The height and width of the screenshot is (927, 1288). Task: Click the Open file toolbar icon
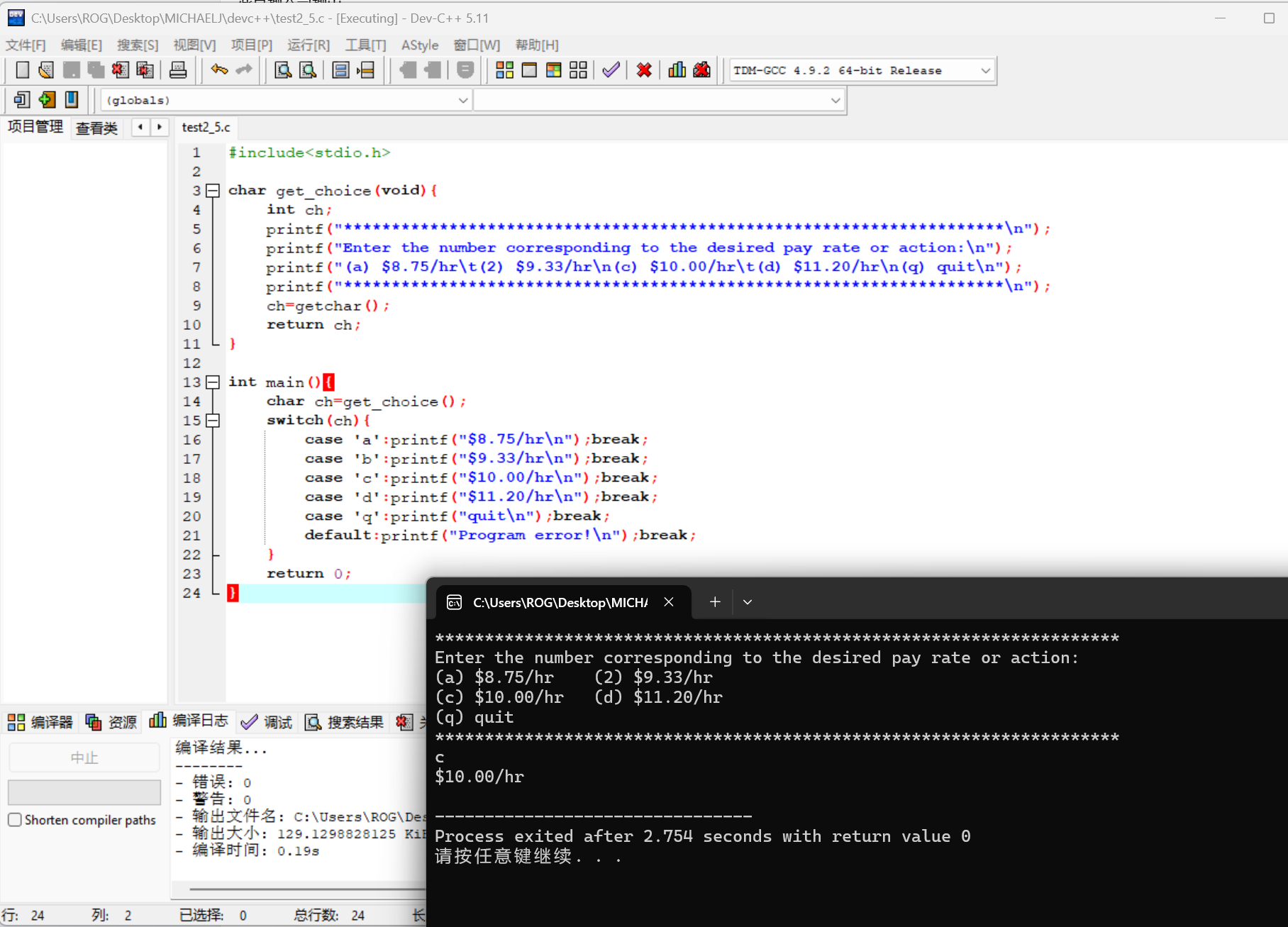pos(47,70)
